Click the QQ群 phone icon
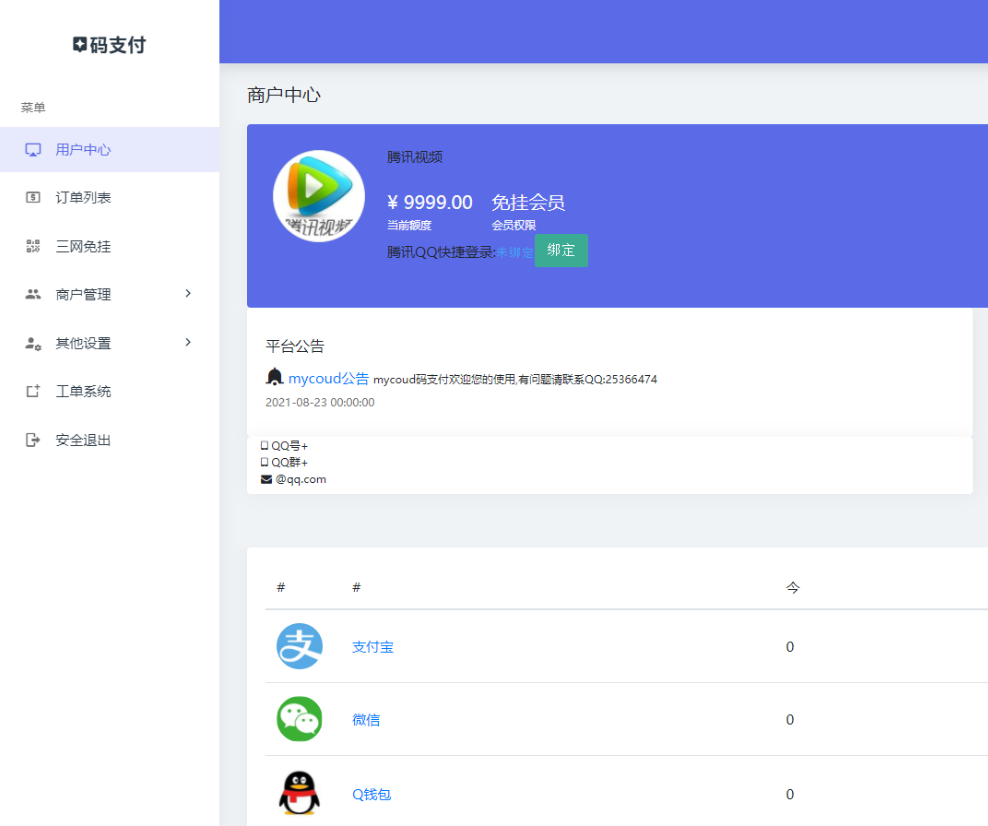This screenshot has width=988, height=826. (x=265, y=462)
